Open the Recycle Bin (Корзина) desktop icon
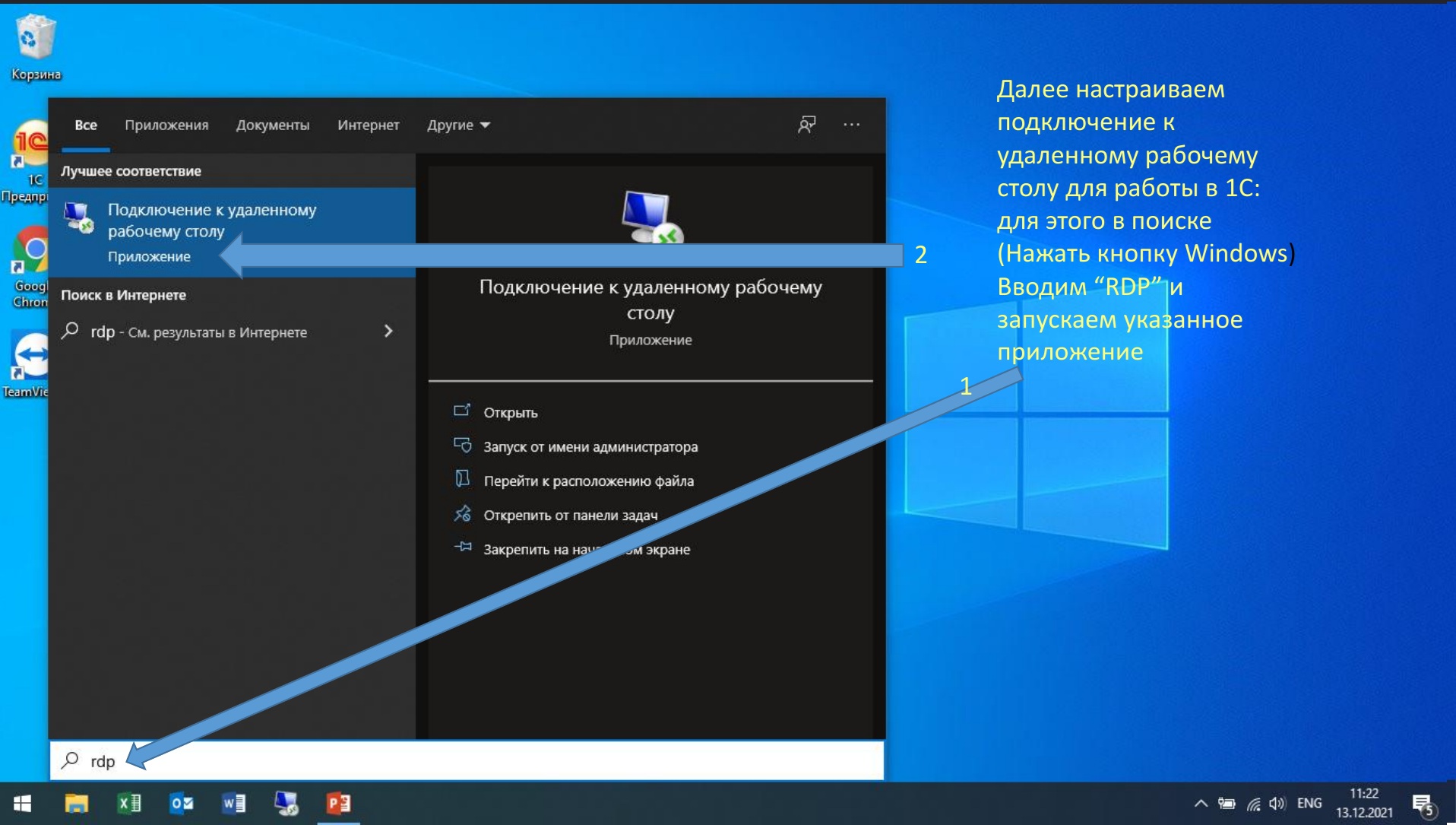Screen dimensions: 1456x825 click(35, 47)
